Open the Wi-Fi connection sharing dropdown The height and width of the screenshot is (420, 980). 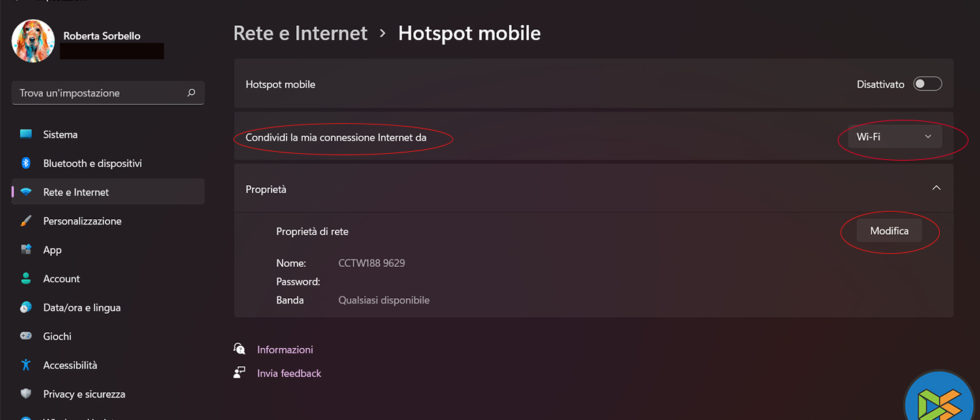tap(894, 137)
